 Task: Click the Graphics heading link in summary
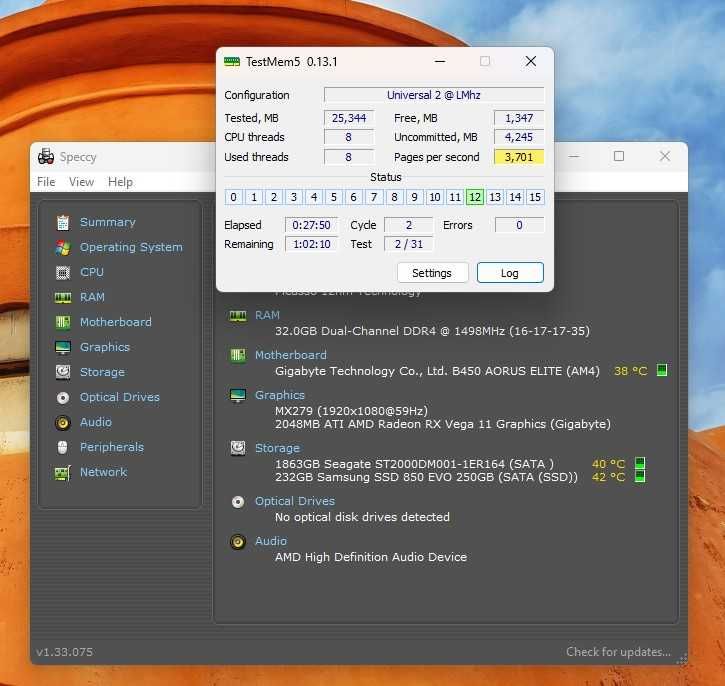click(280, 395)
